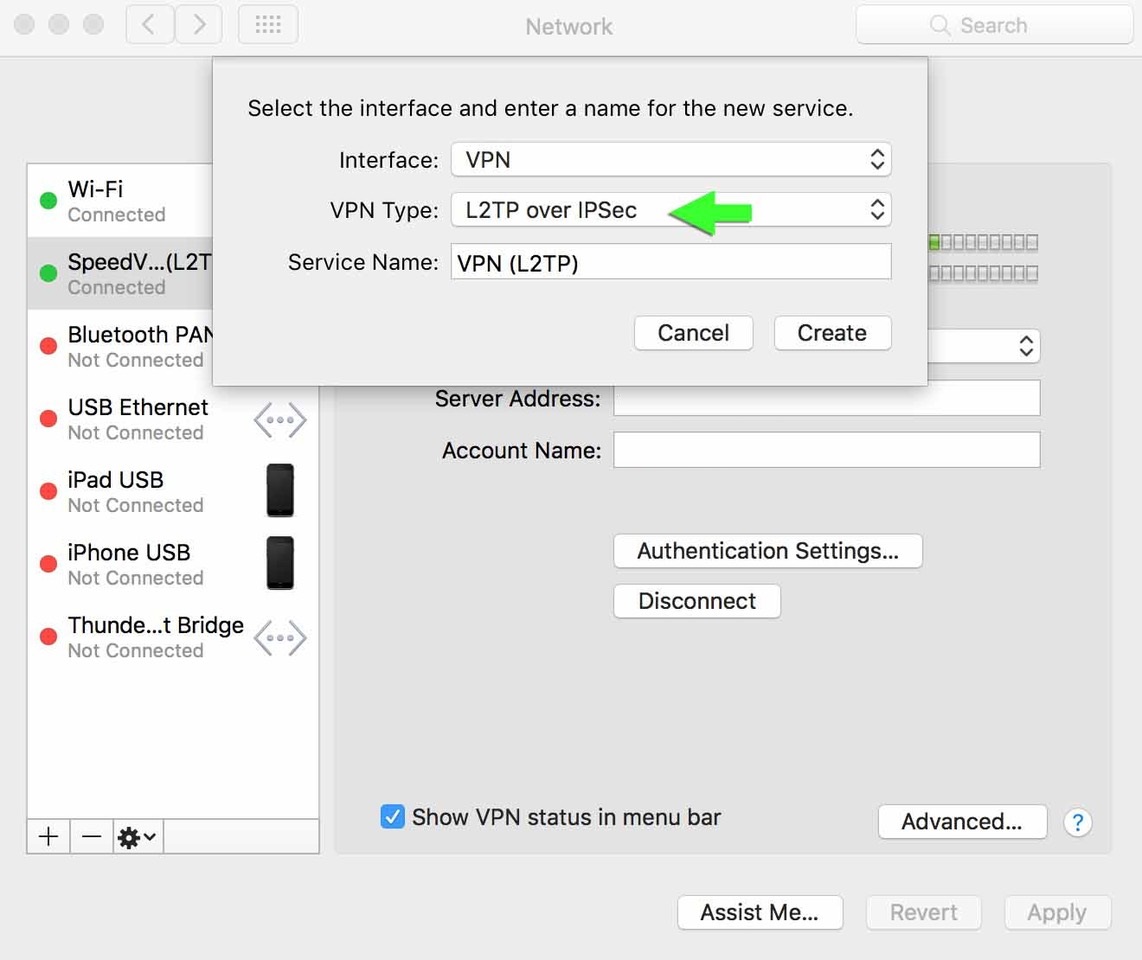Click the USB Ethernet connection icon

tap(280, 420)
